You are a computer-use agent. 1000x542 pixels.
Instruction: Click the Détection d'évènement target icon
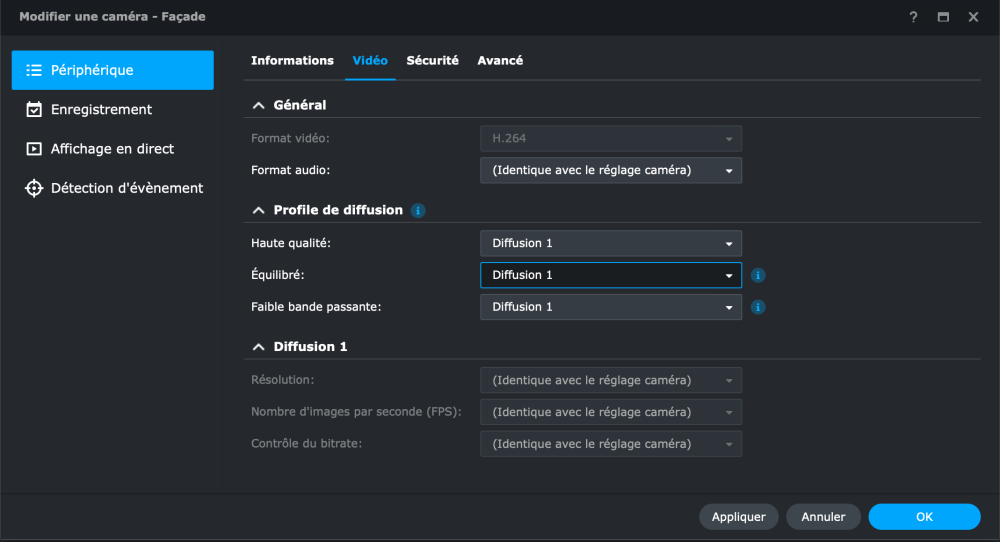point(34,188)
